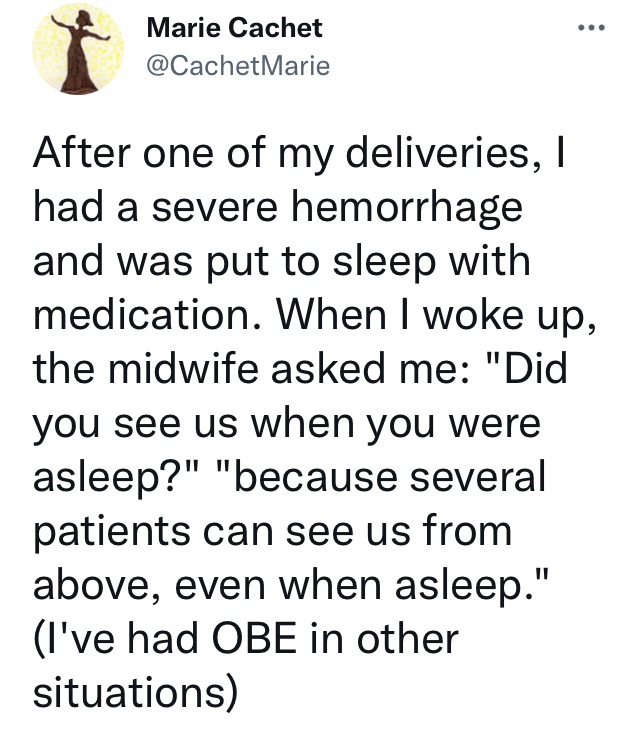Click the dancing figure avatar icon
Viewport: 640px width, 730px height.
click(x=78, y=49)
